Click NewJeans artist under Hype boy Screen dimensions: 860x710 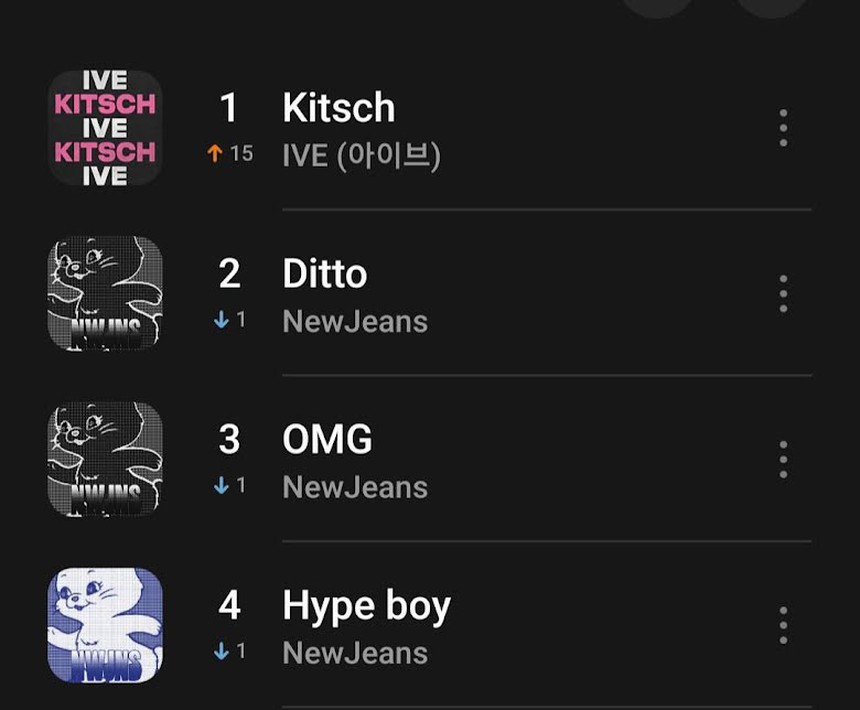[x=355, y=654]
